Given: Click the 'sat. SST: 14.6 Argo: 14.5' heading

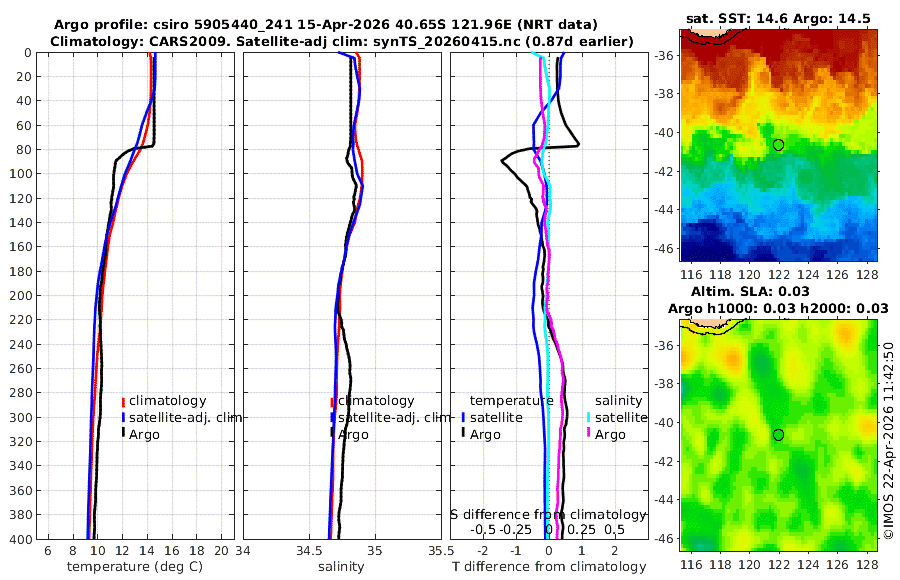Looking at the screenshot, I should coord(778,18).
